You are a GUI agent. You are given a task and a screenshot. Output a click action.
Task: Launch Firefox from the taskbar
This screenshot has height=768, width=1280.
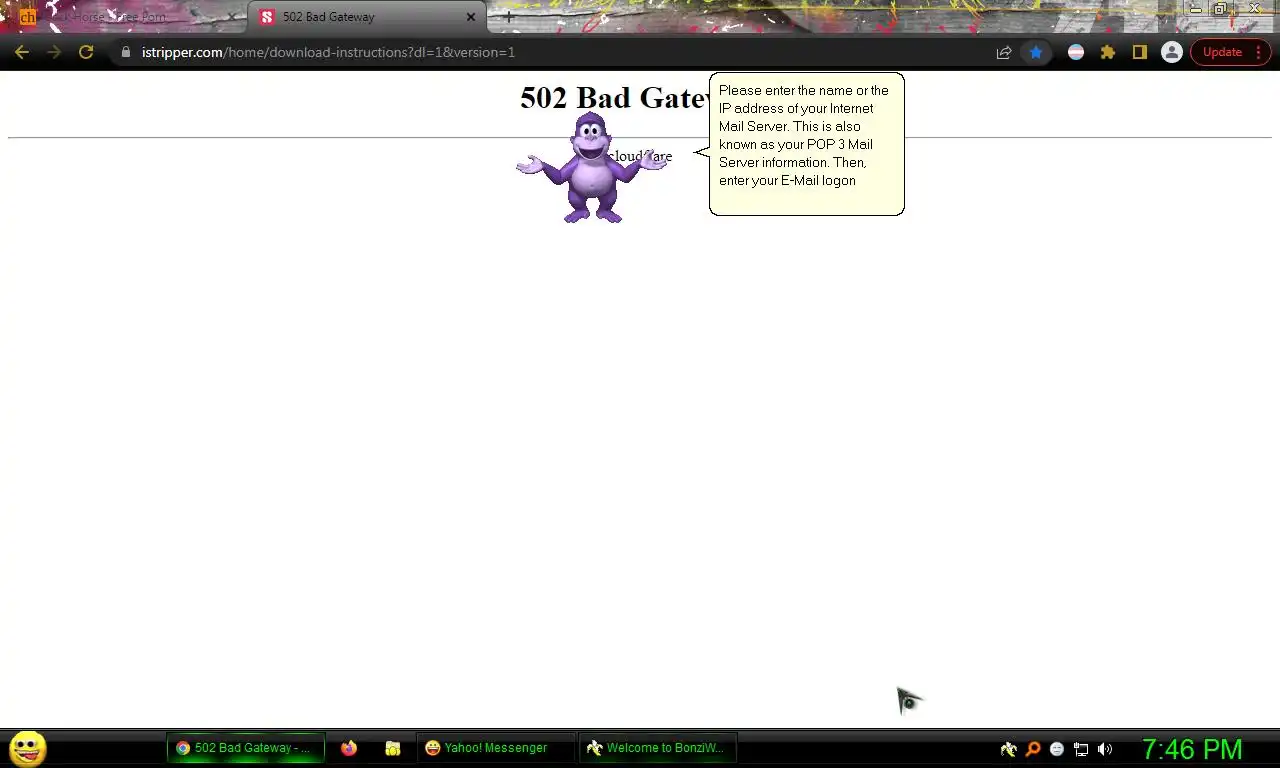click(x=348, y=748)
